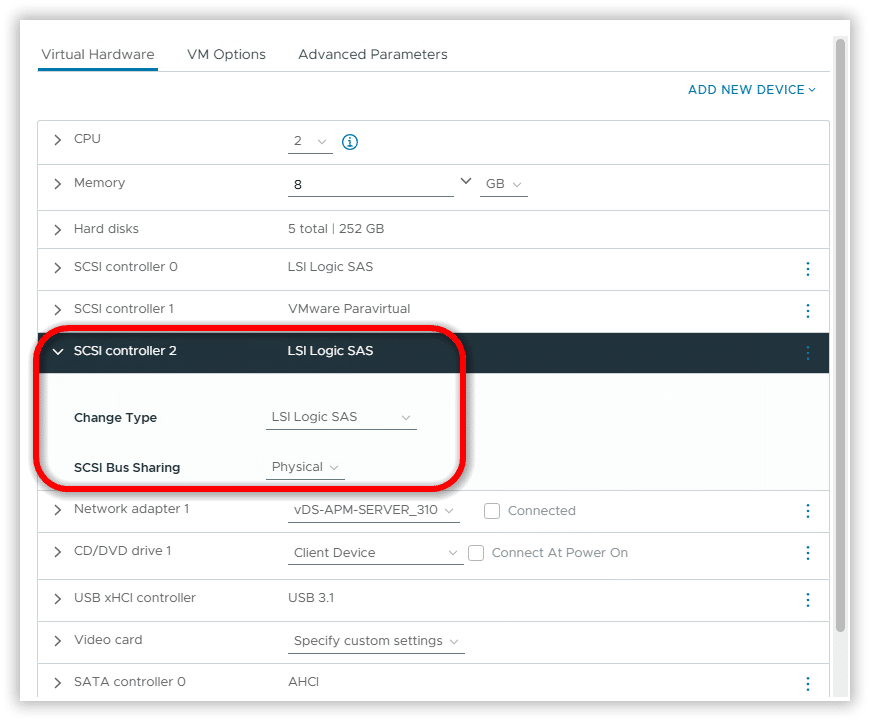This screenshot has height=721, width=870.
Task: Collapse the SCSI controller 2 section
Action: tap(58, 351)
